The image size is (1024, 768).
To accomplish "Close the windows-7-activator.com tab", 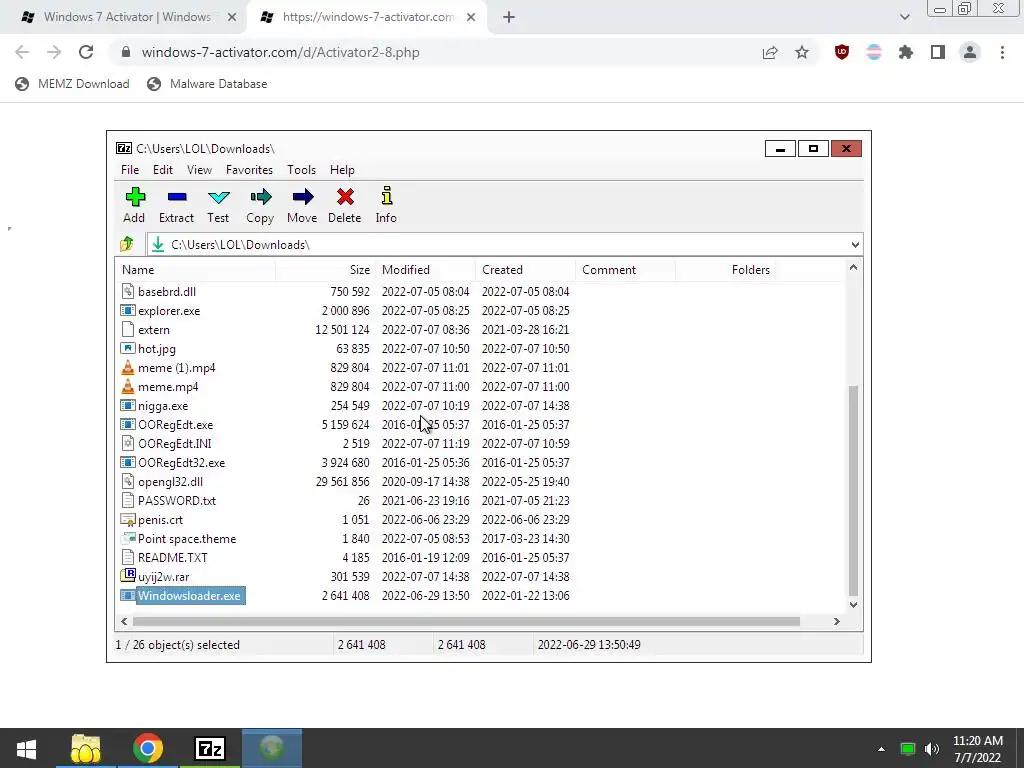I will pos(471,18).
